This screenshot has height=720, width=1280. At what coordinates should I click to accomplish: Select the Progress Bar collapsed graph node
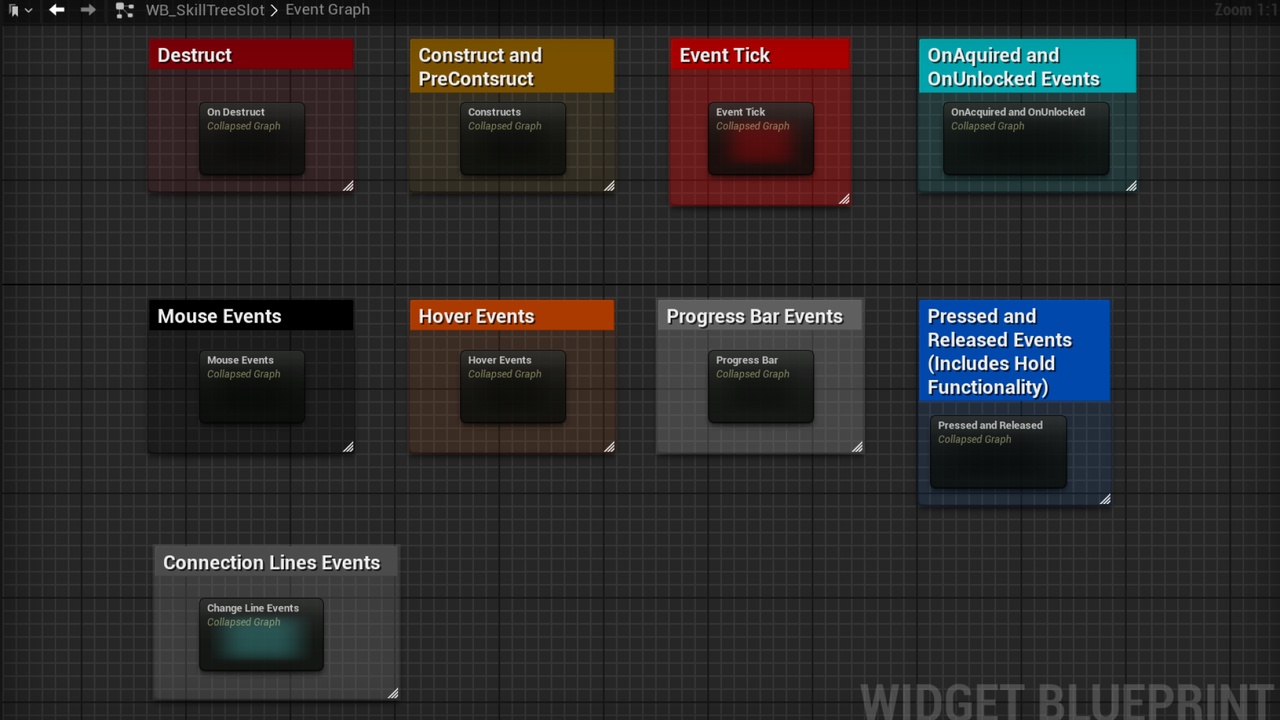[x=760, y=386]
